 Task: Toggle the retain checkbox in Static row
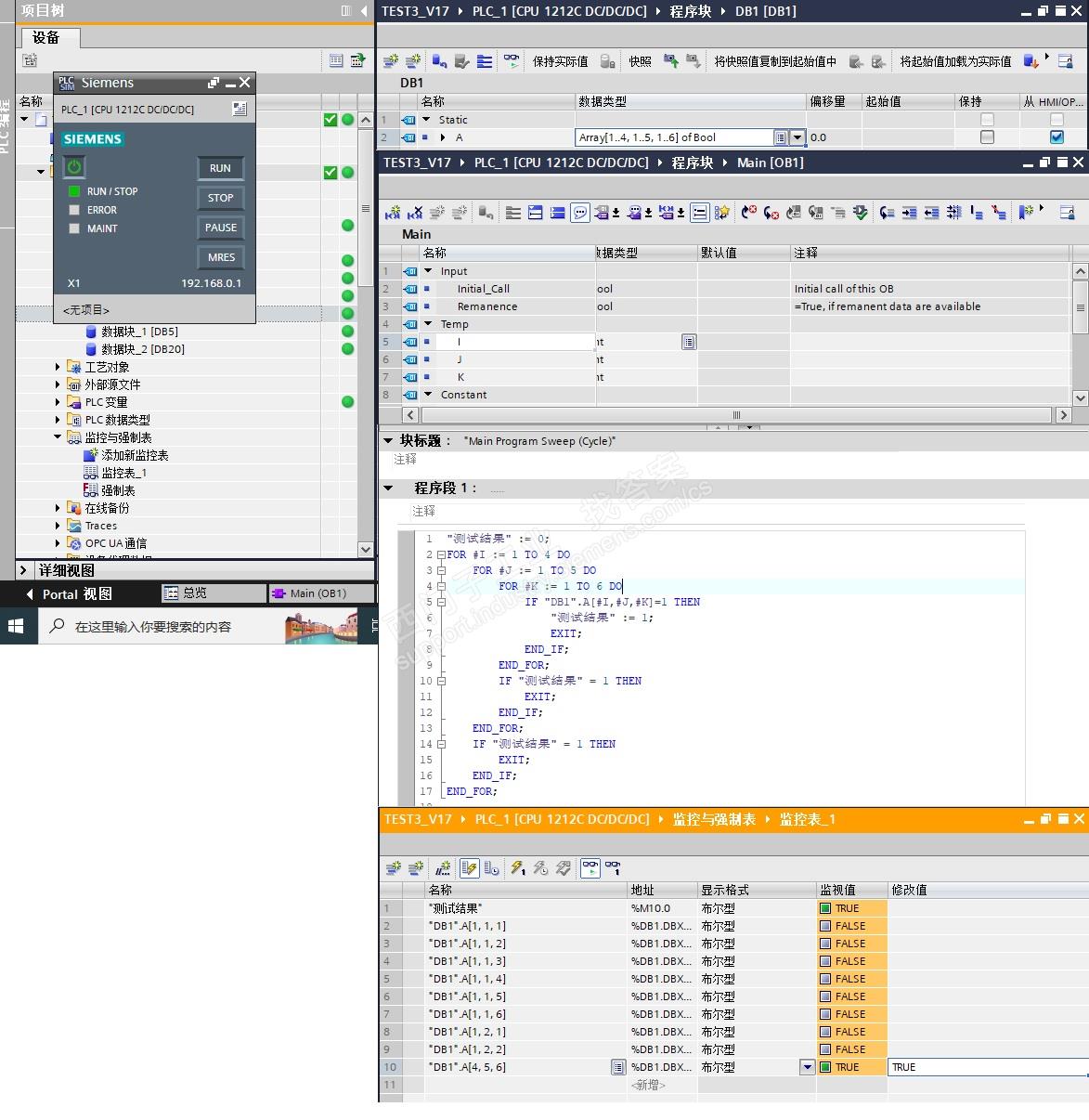[x=987, y=120]
